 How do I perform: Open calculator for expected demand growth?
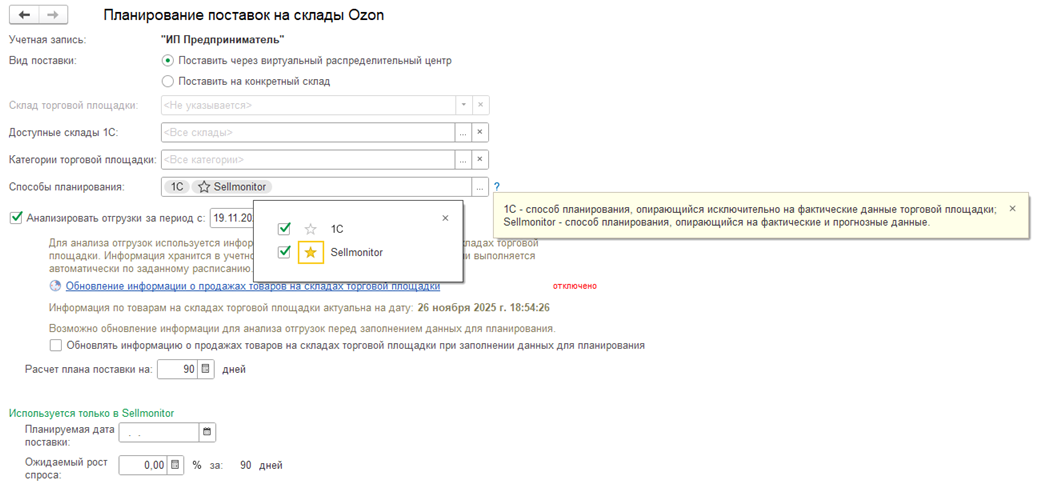pyautogui.click(x=175, y=465)
